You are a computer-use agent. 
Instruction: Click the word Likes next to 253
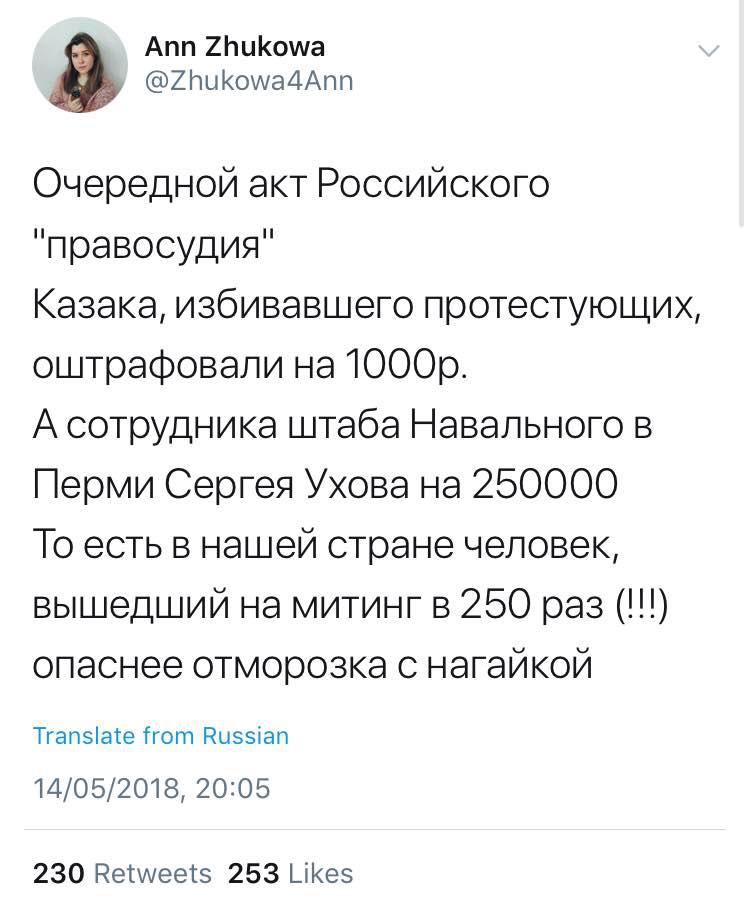tap(321, 873)
